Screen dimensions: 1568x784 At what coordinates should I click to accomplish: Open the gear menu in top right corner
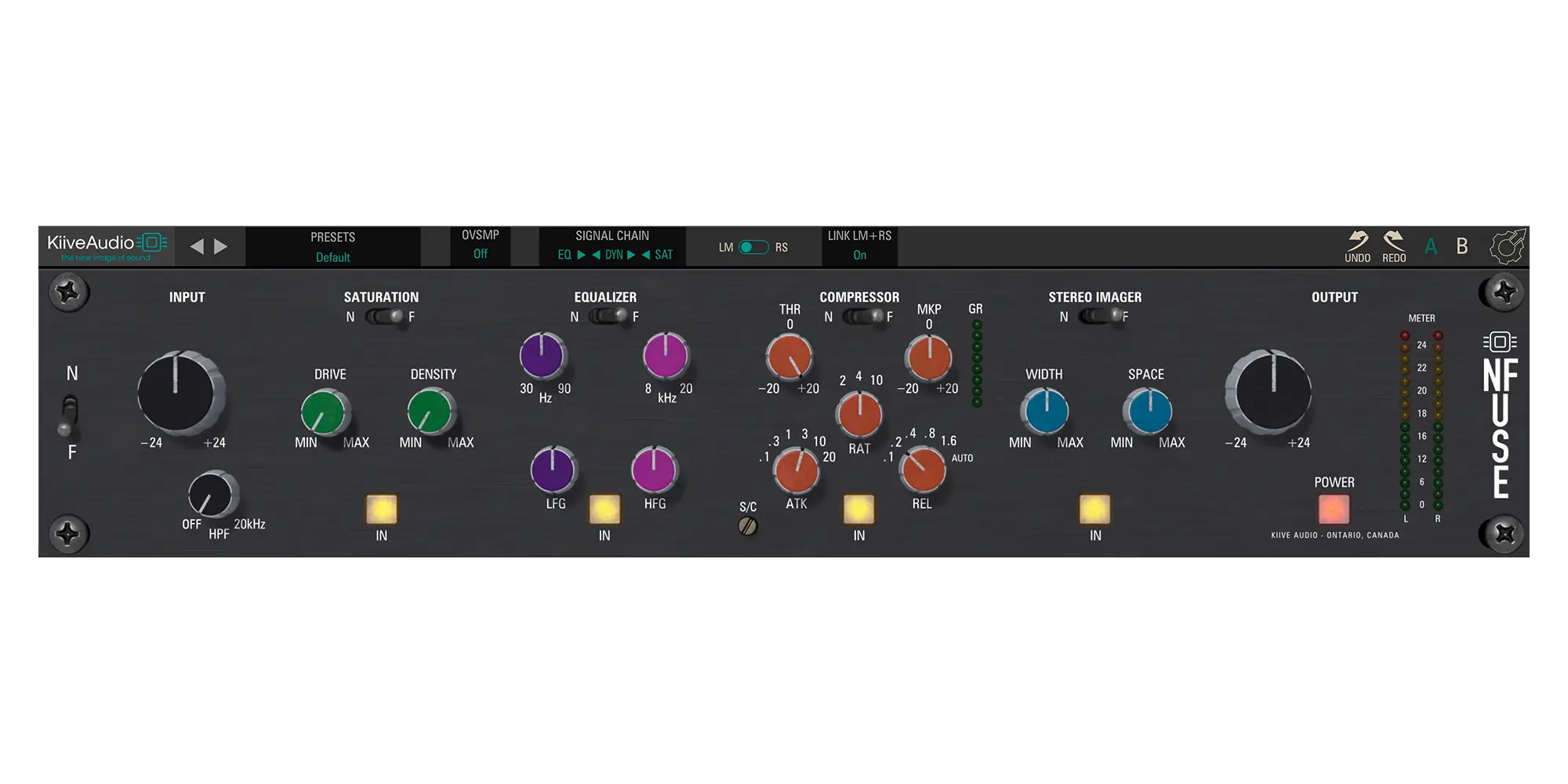tap(1507, 245)
